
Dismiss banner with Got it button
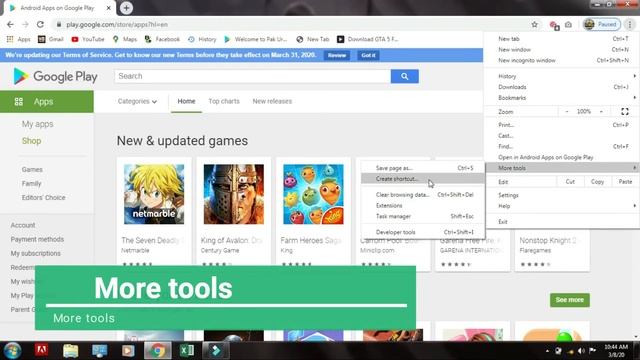point(368,55)
